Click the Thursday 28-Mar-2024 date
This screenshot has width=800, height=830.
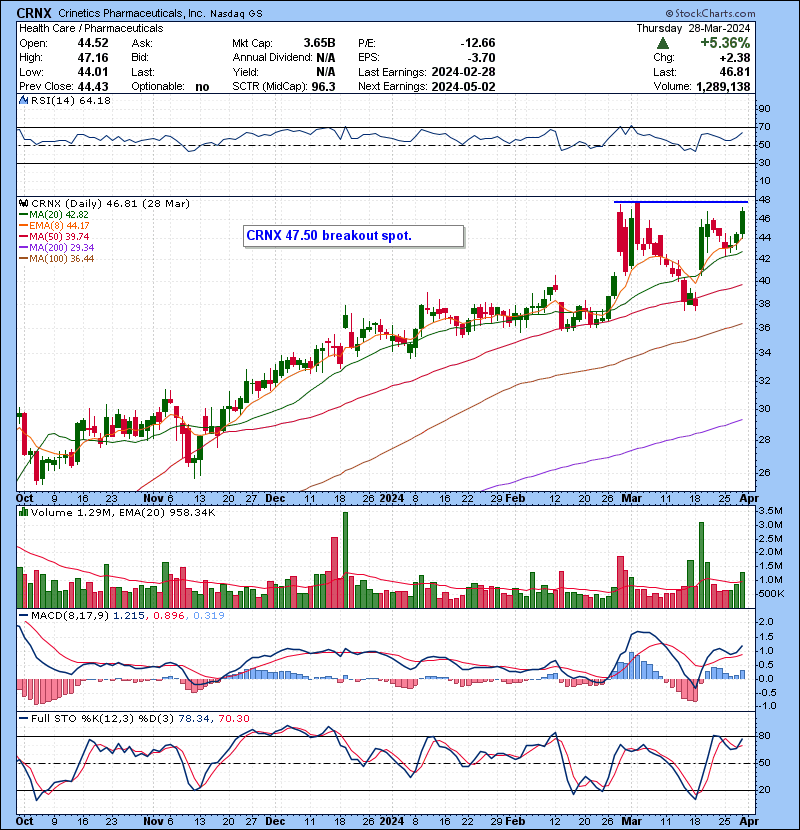693,28
